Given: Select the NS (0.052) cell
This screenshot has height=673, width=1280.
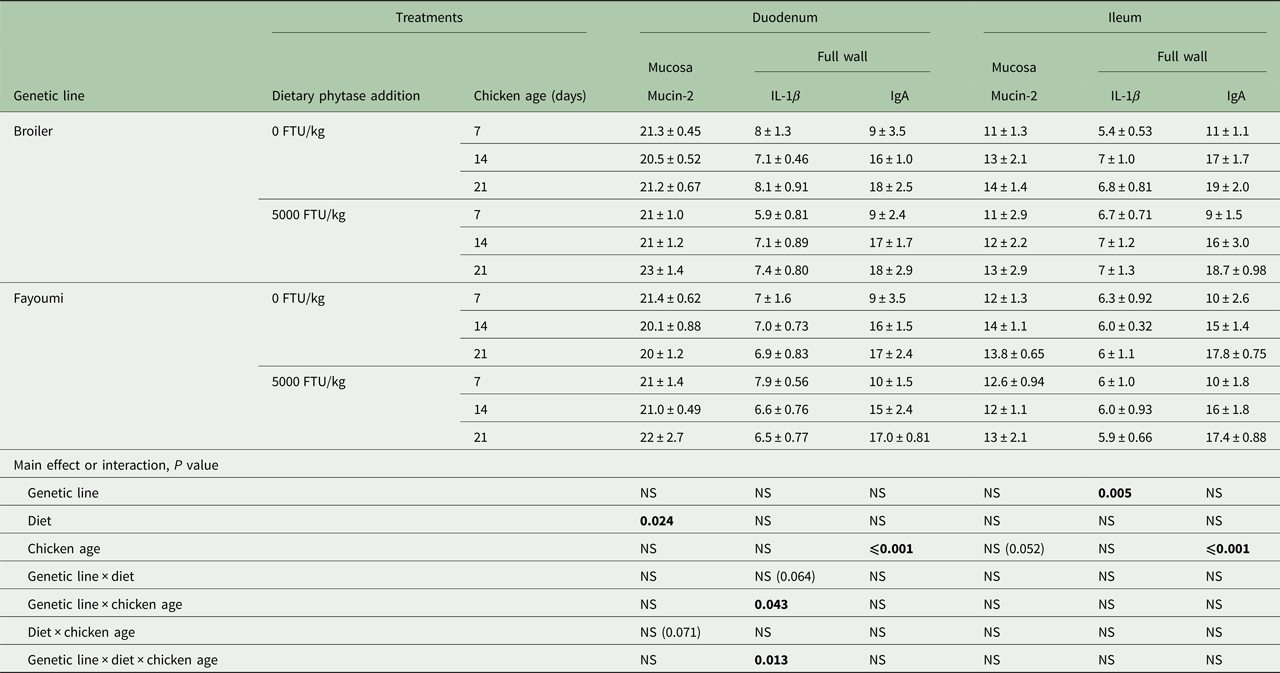Looking at the screenshot, I should tap(1016, 549).
